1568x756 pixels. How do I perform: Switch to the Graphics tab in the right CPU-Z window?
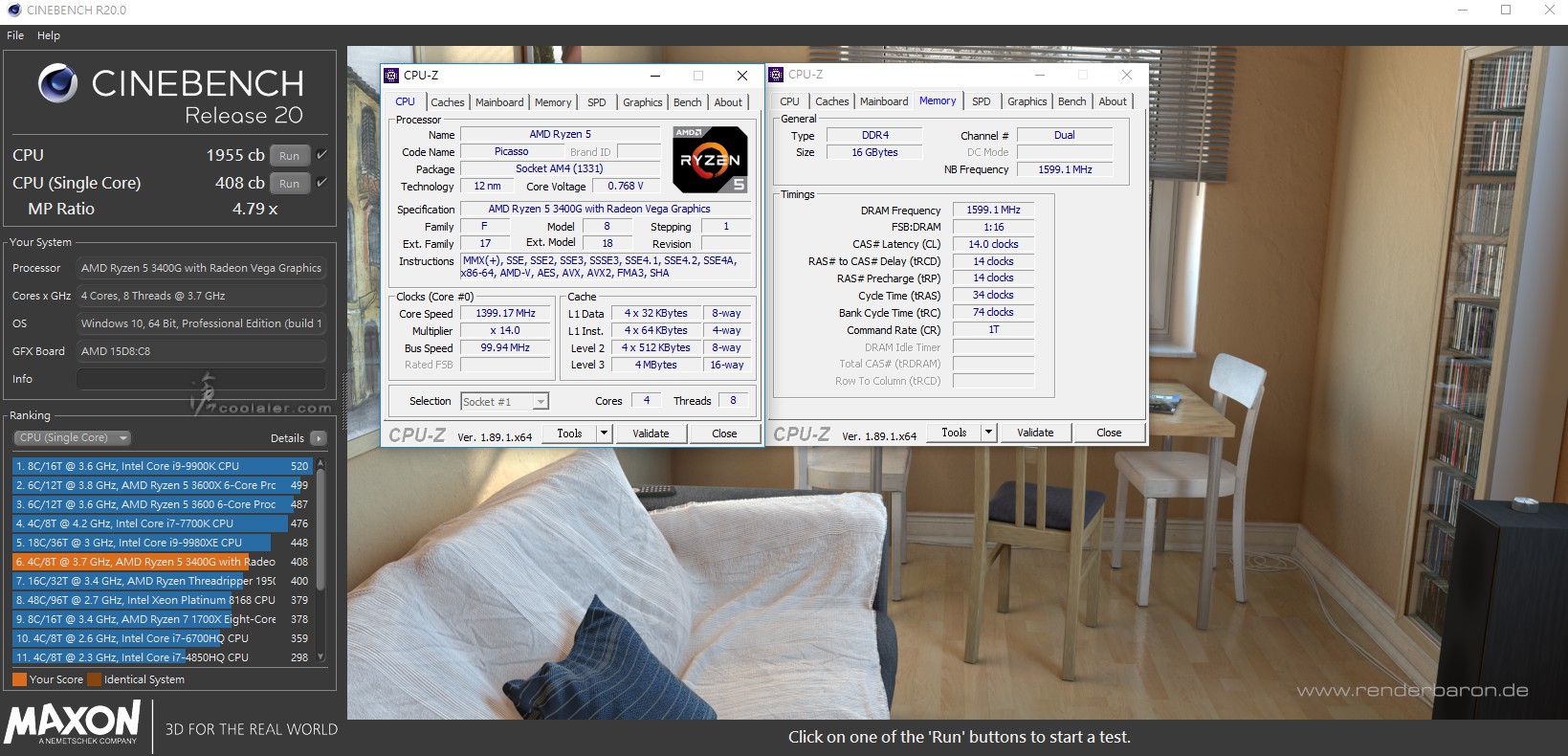pos(1027,101)
